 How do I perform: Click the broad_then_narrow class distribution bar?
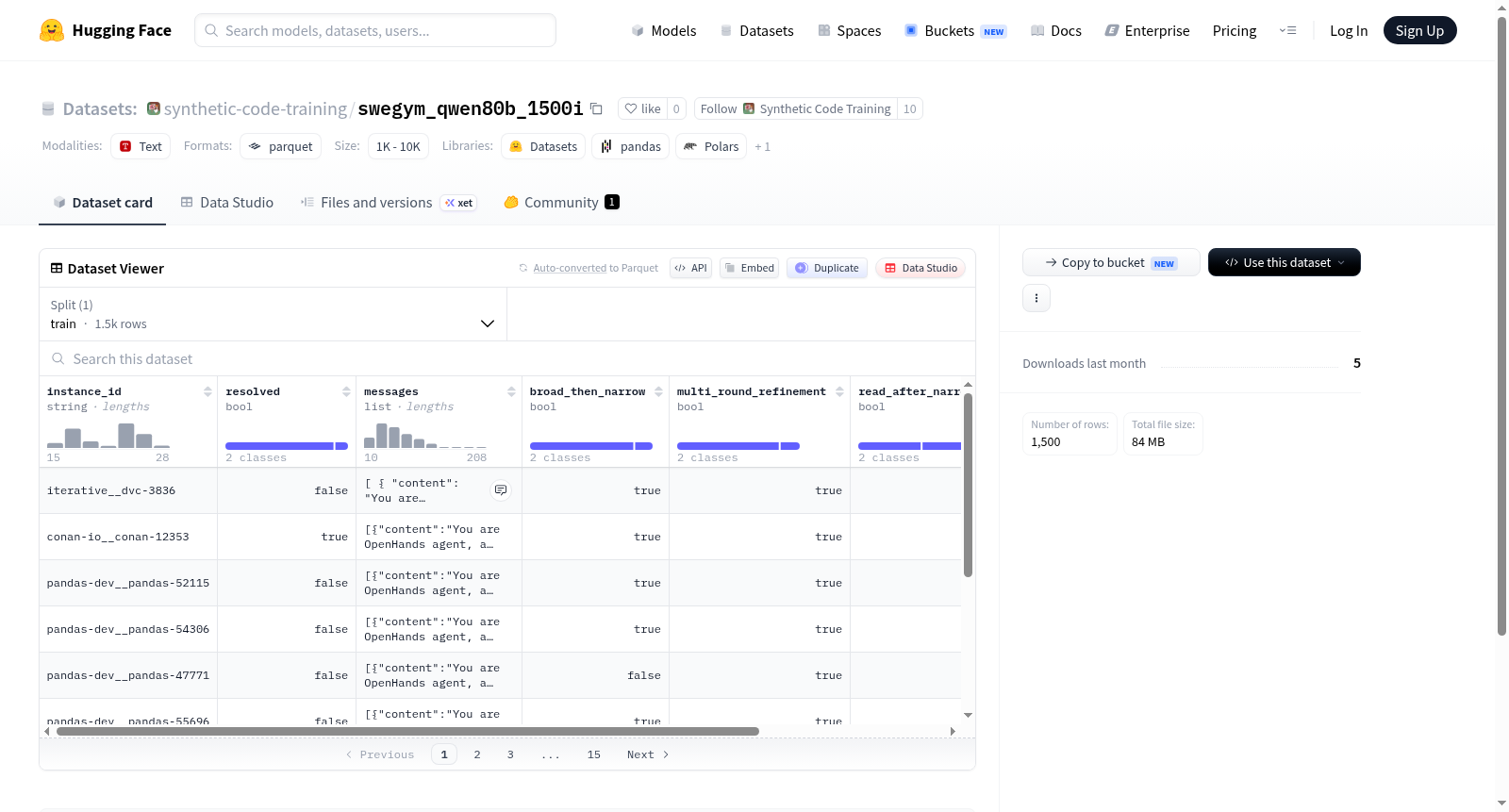coord(590,446)
